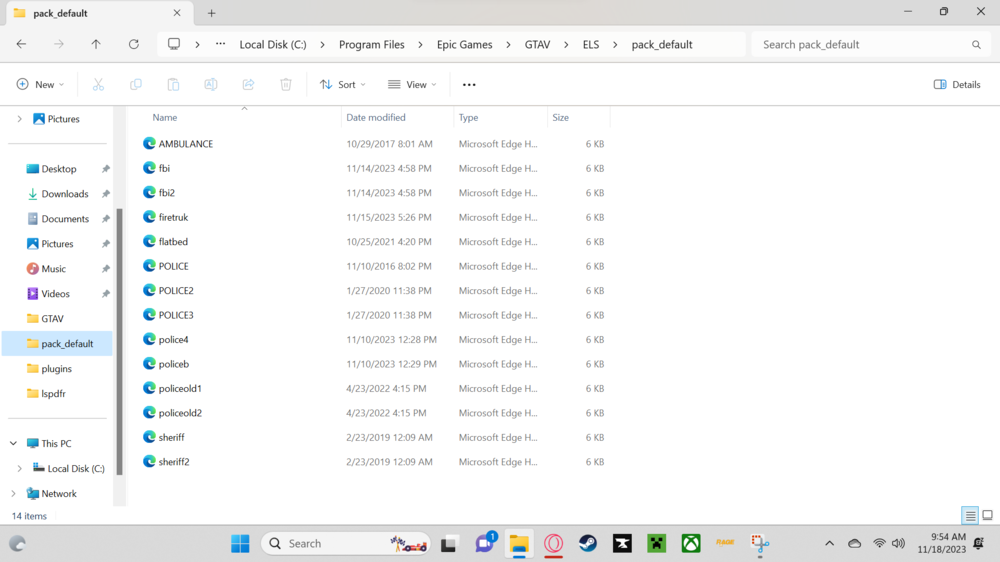Open the View dropdown

pos(412,84)
